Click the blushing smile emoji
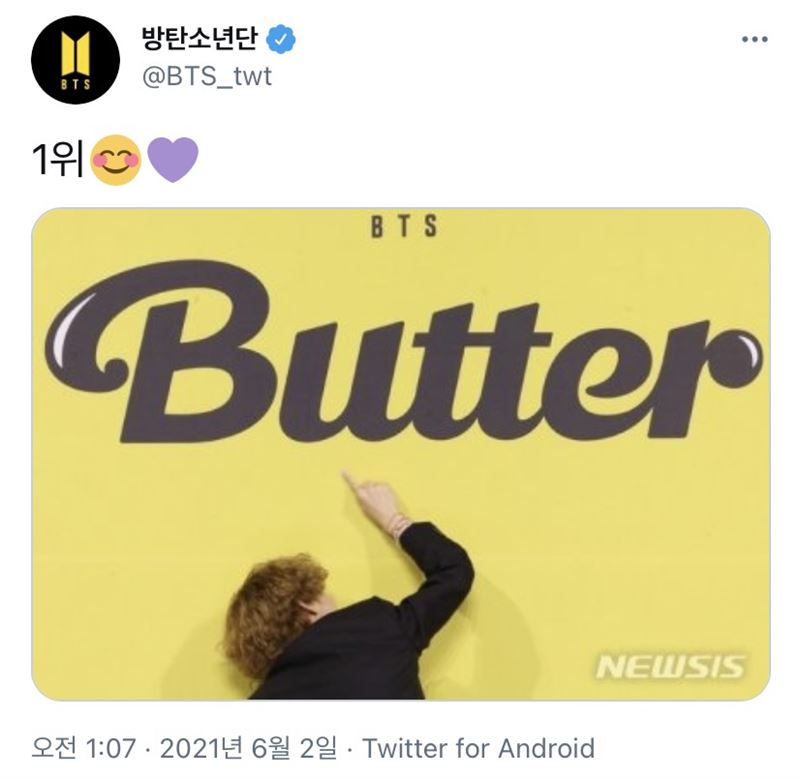The image size is (800, 779). pyautogui.click(x=116, y=160)
